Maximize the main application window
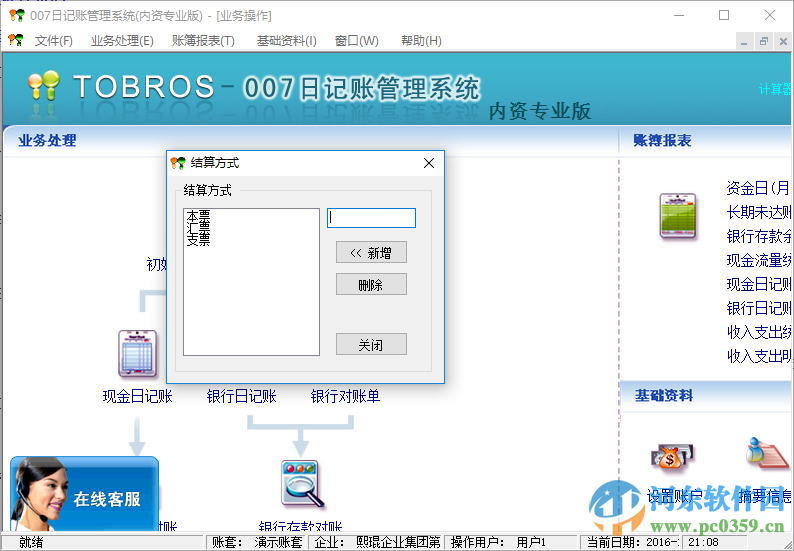This screenshot has height=551, width=794. [724, 15]
